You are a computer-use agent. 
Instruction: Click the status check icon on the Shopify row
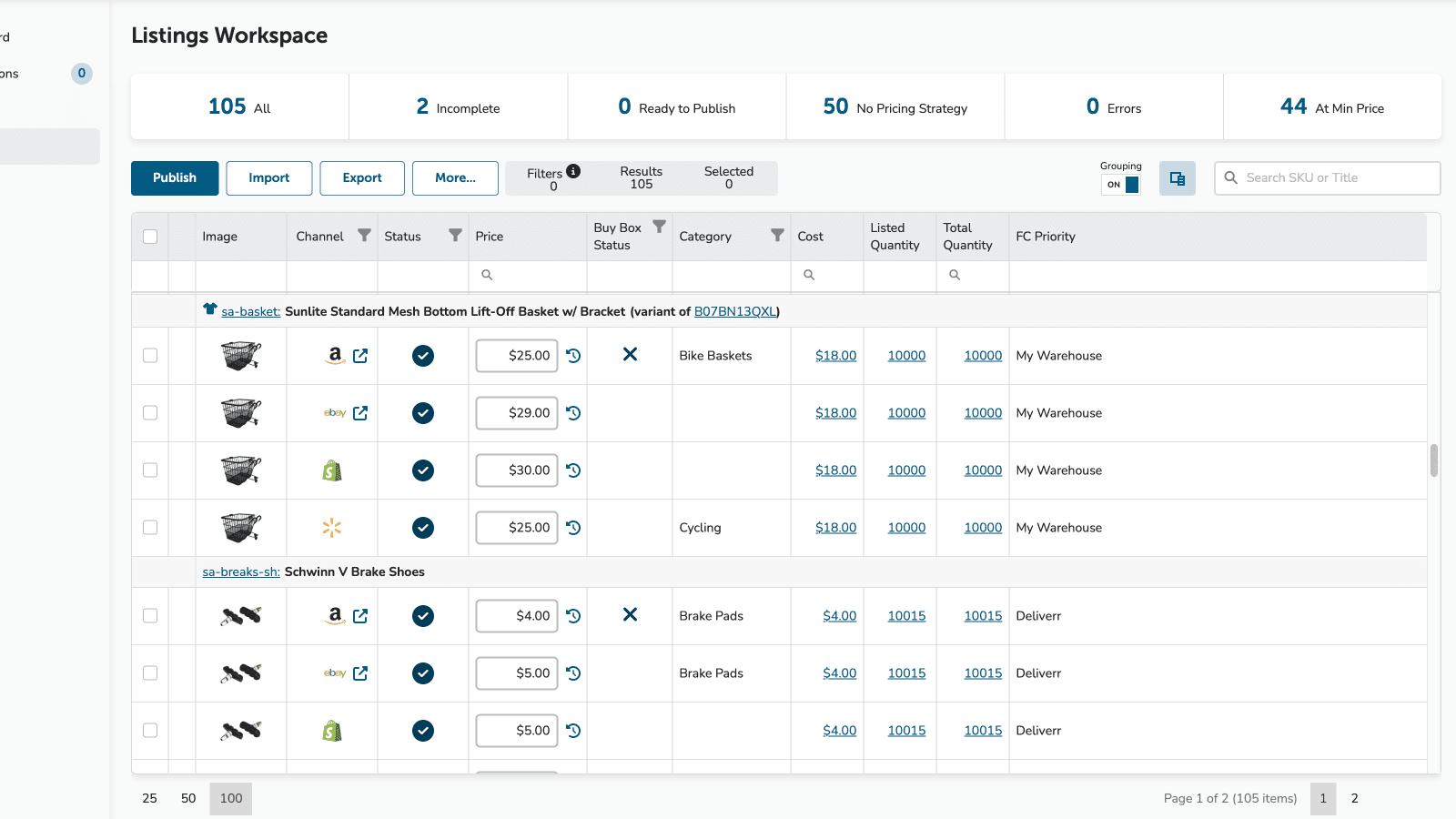[x=422, y=470]
